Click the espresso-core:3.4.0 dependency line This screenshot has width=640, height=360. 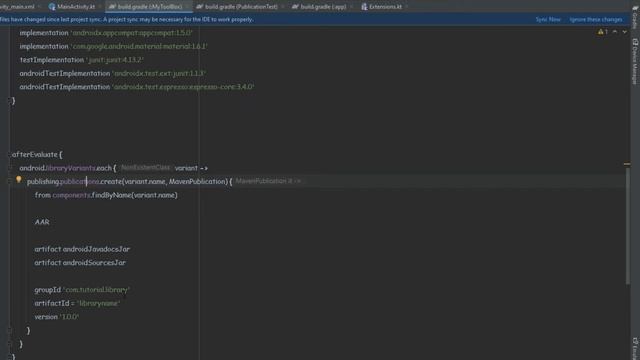(x=137, y=87)
